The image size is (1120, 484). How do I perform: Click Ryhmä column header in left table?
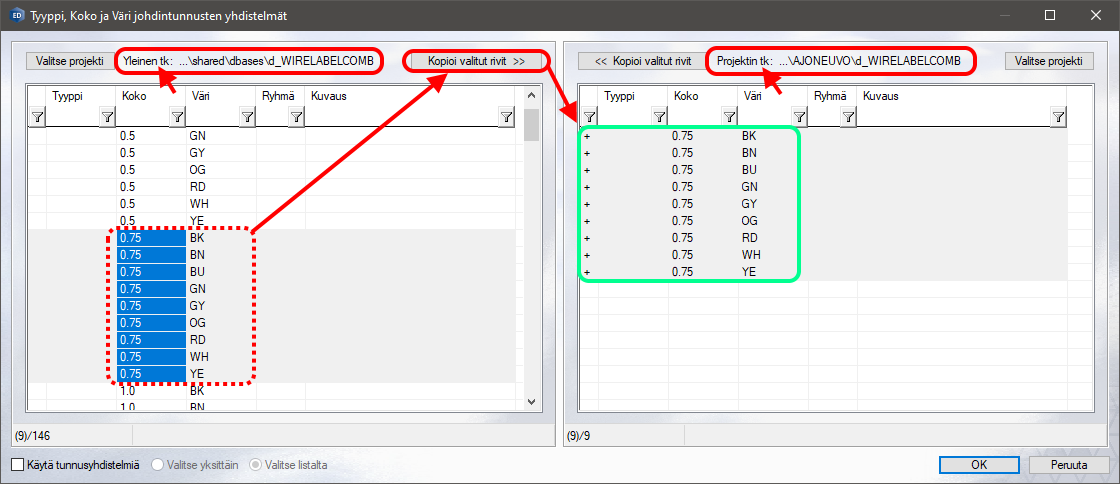coord(281,96)
